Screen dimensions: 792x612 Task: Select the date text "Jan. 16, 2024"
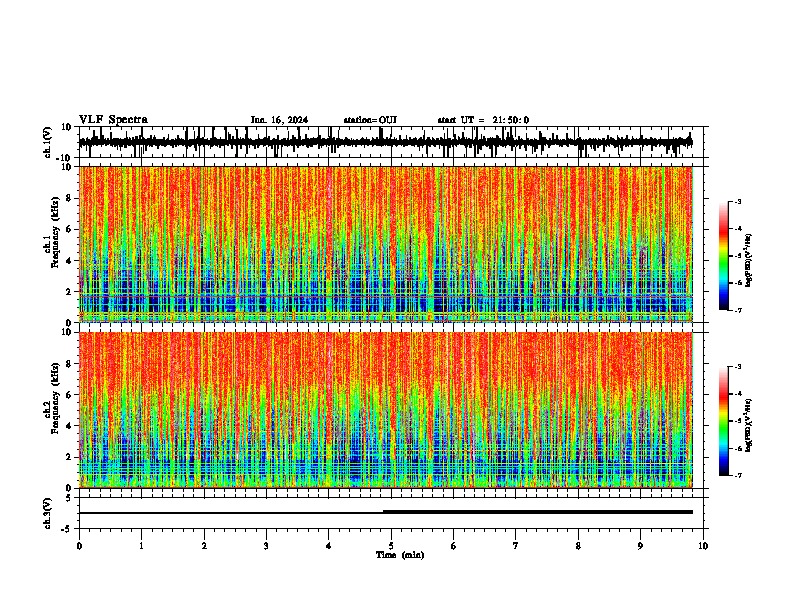click(x=279, y=120)
